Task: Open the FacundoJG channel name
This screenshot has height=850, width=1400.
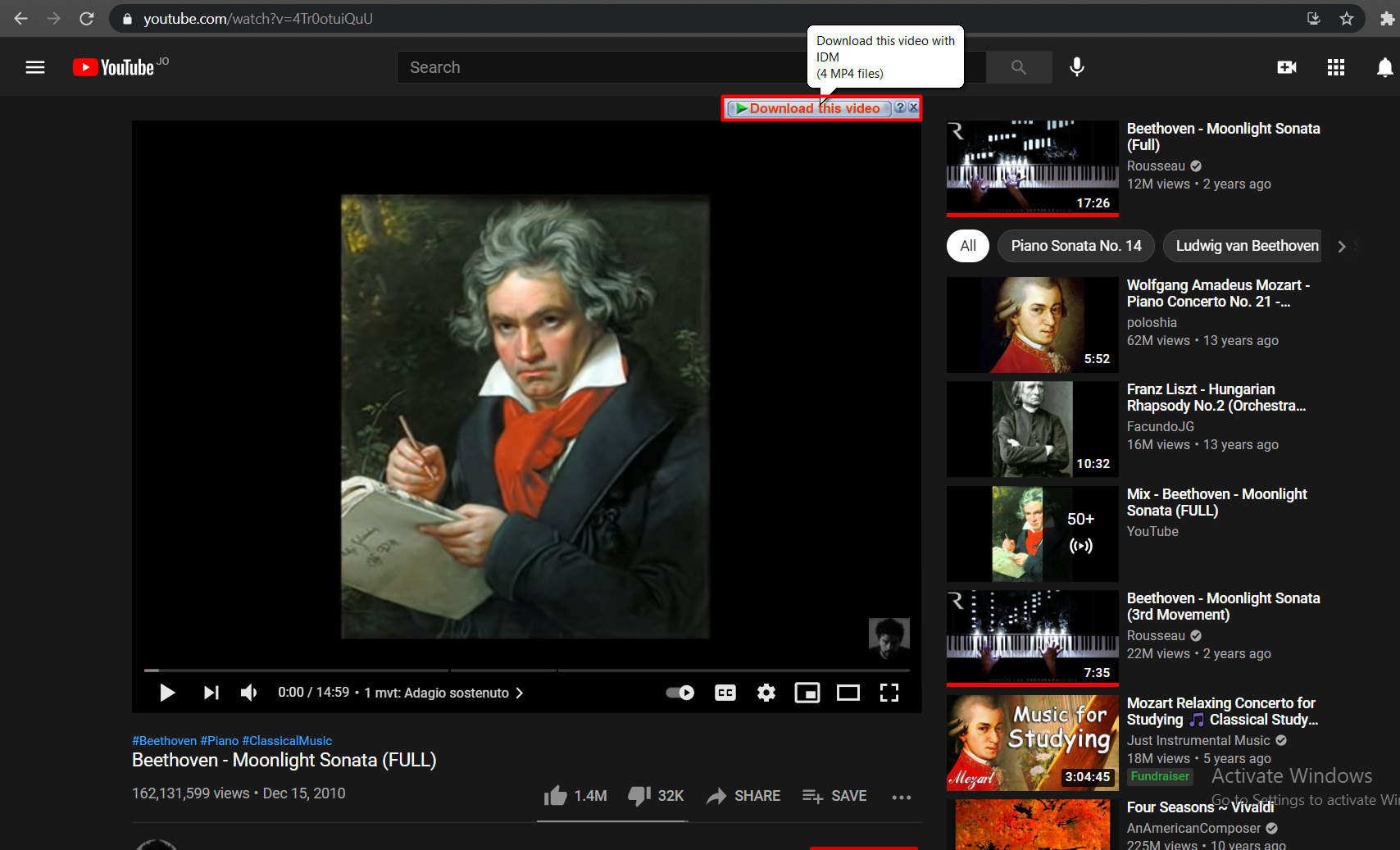Action: (x=1160, y=426)
